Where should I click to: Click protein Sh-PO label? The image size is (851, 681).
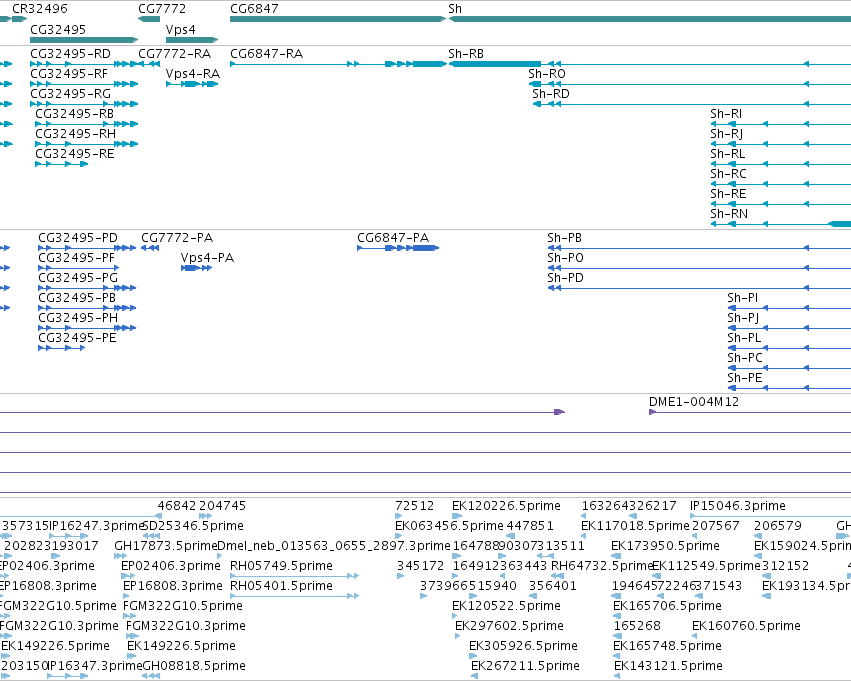pos(566,258)
